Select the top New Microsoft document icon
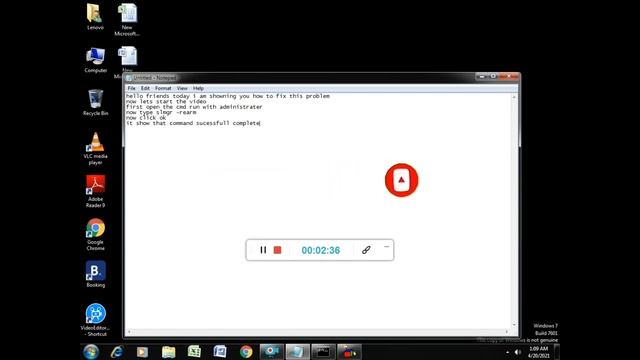The height and width of the screenshot is (360, 640). [x=127, y=20]
